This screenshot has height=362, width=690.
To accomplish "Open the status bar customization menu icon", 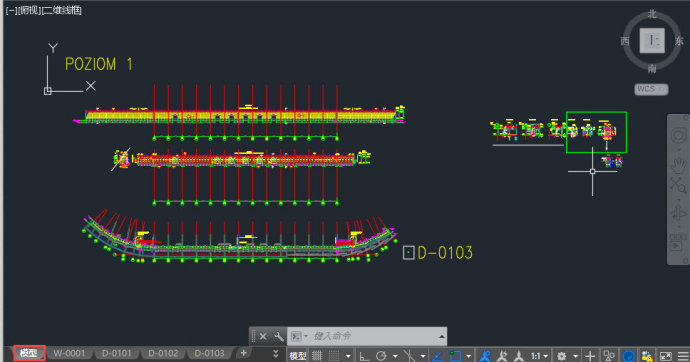I will [x=683, y=355].
